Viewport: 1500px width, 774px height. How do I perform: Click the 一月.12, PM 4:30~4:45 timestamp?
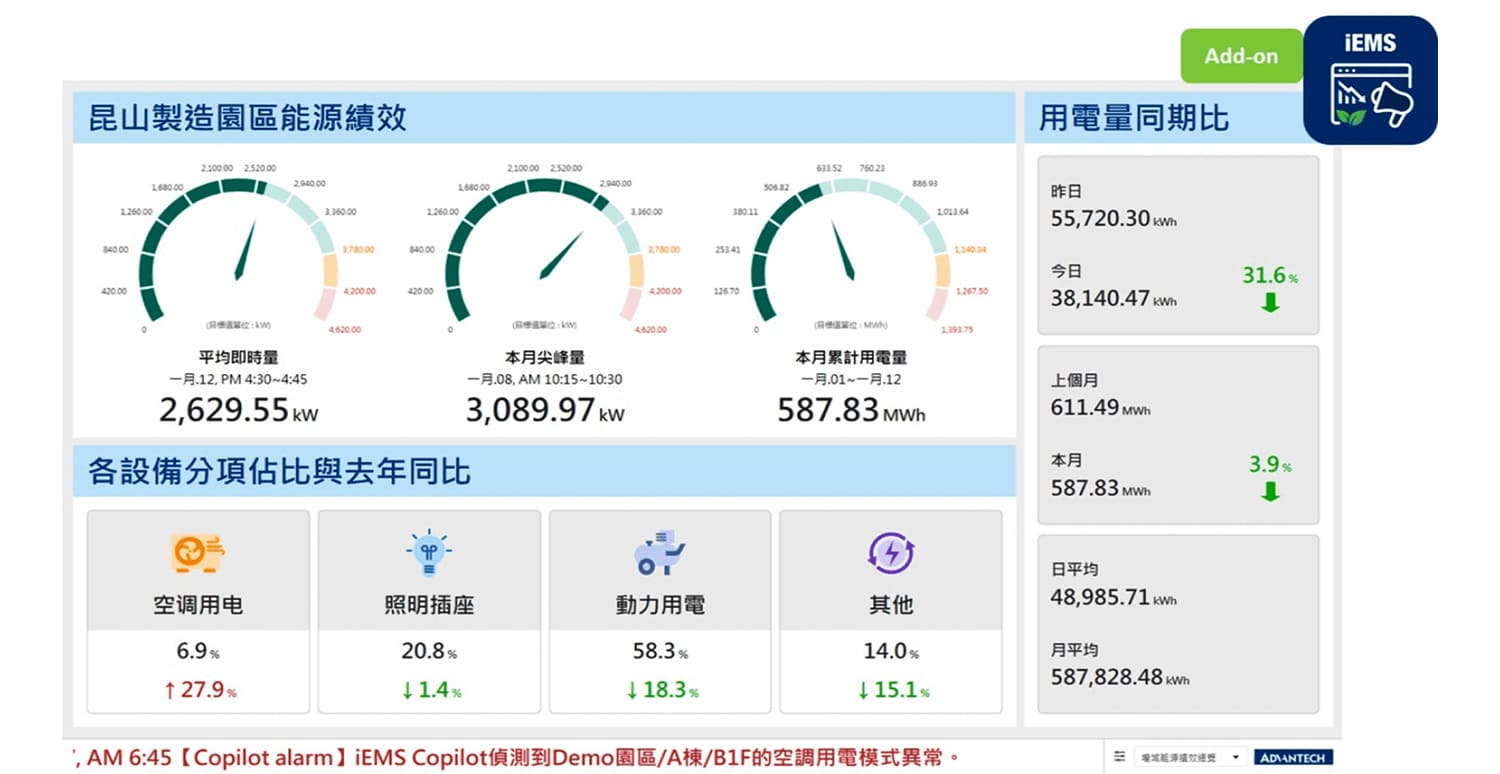click(239, 380)
